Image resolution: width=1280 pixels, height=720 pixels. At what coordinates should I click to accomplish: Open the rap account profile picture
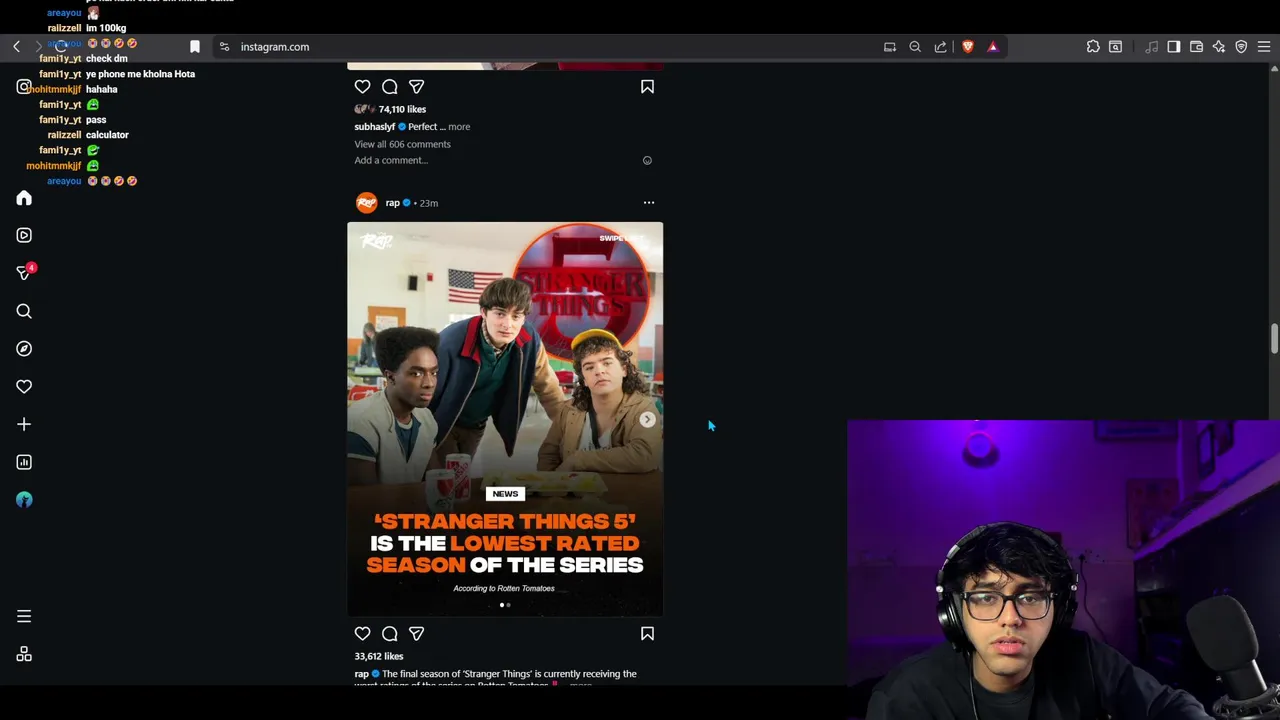tap(366, 203)
